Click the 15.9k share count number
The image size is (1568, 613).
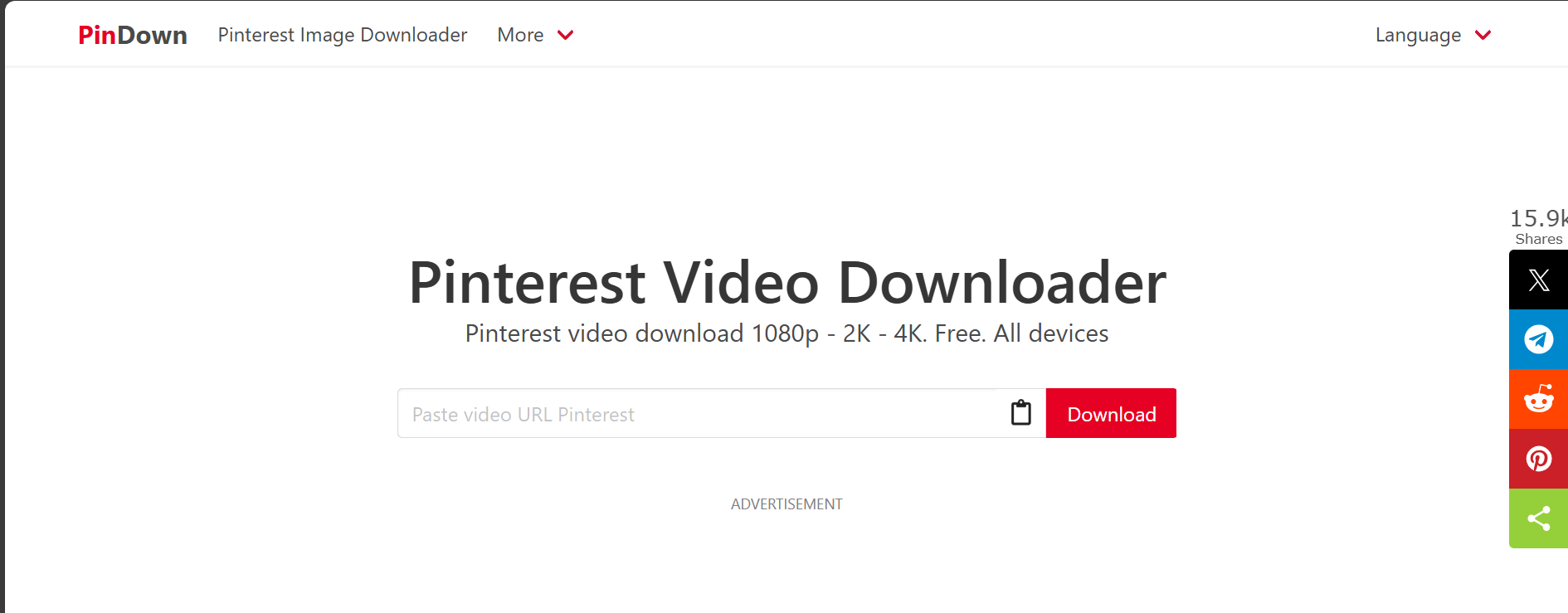point(1539,218)
